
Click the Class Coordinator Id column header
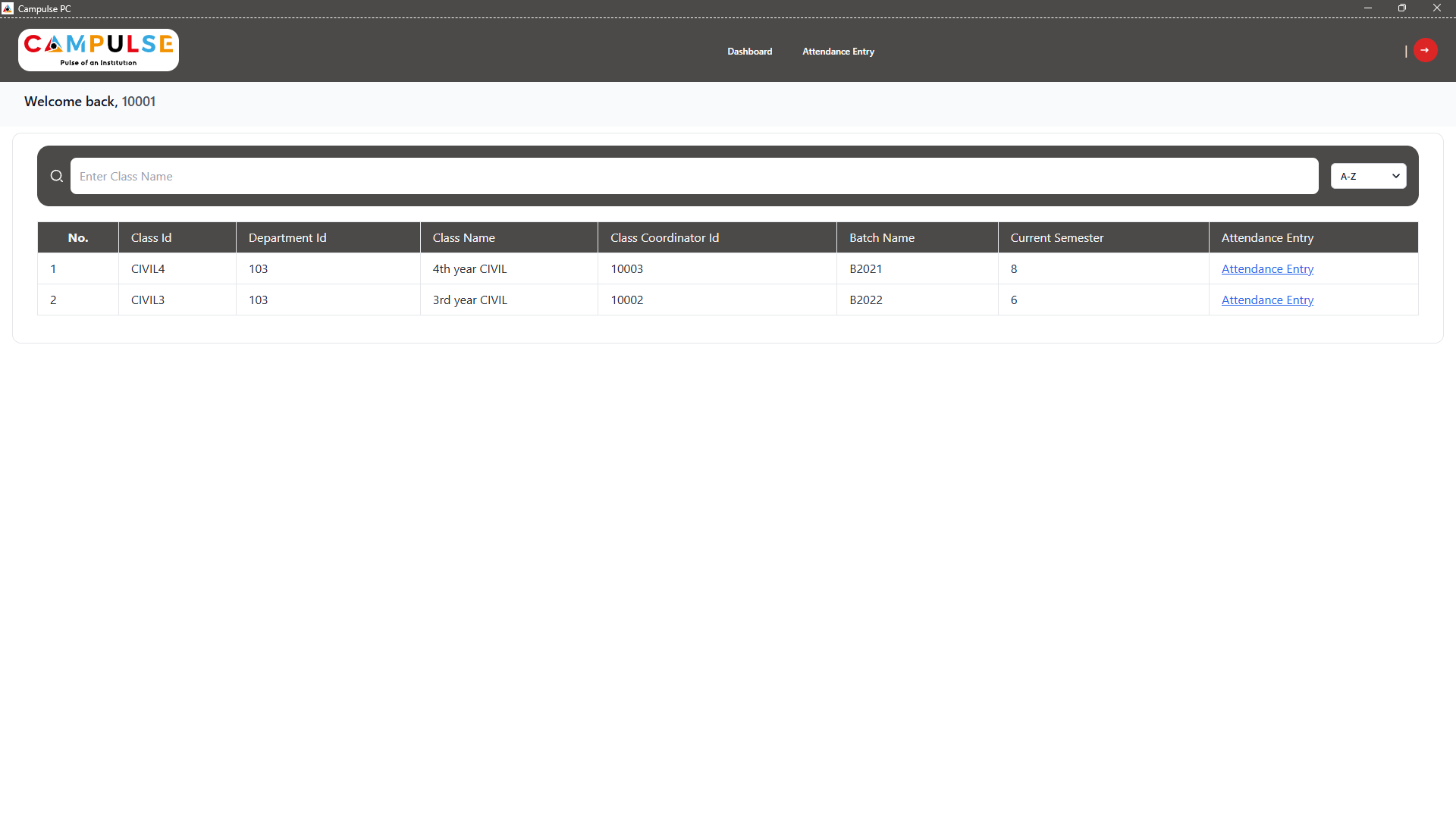tap(664, 237)
